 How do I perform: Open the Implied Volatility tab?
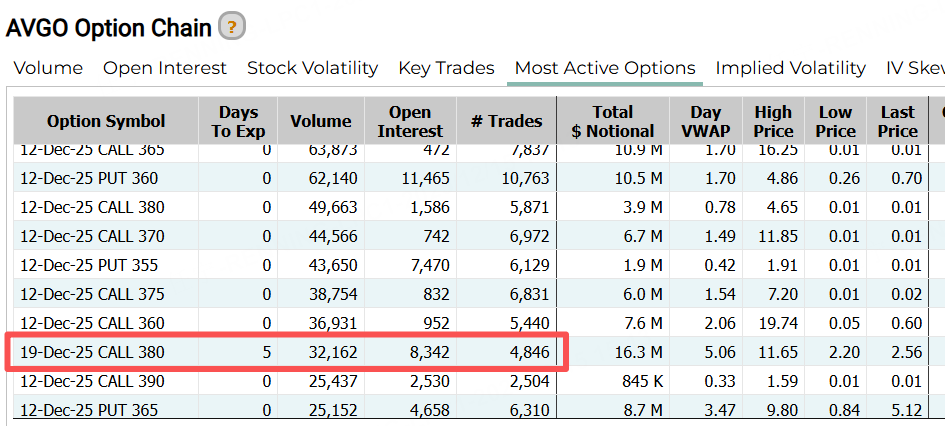coord(790,68)
